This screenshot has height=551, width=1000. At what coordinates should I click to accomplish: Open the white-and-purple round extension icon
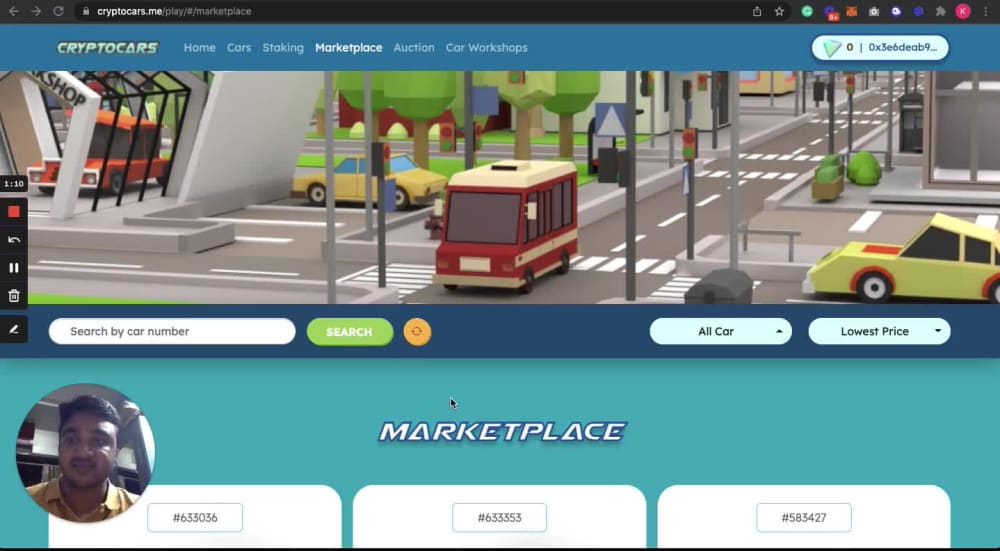896,11
